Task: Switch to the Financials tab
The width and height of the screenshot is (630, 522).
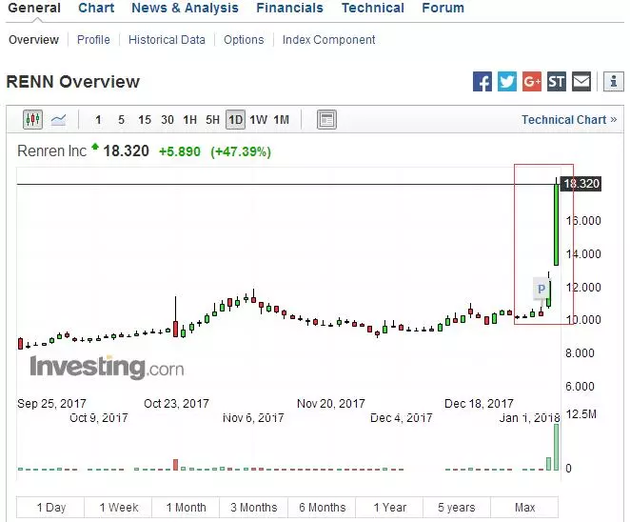Action: pos(289,8)
